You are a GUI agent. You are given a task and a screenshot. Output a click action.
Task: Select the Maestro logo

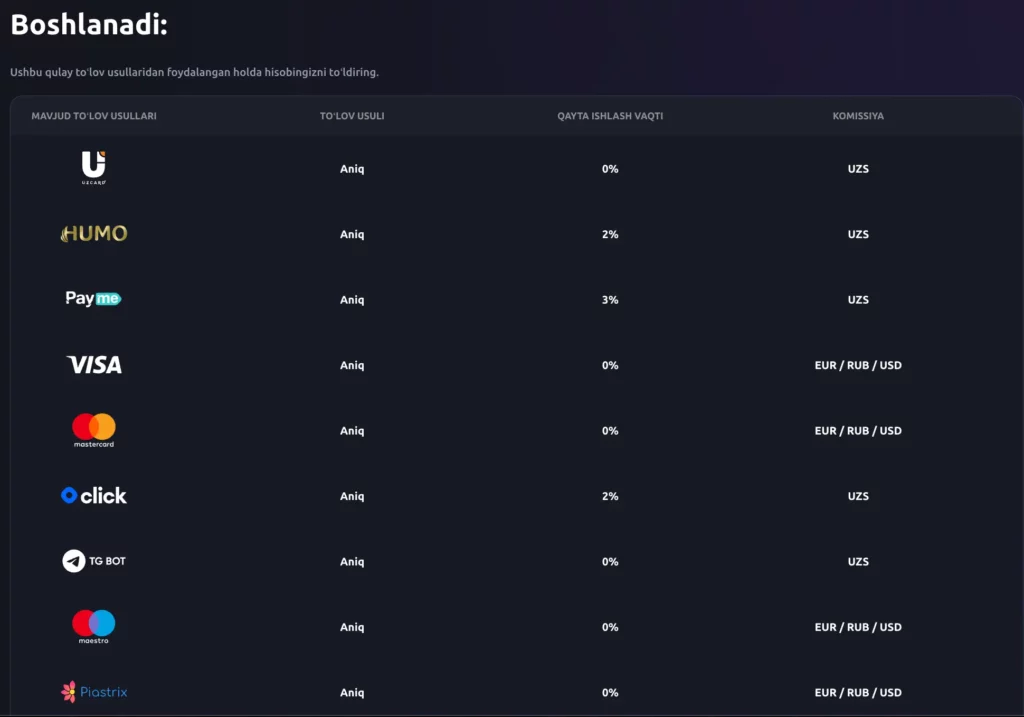94,626
